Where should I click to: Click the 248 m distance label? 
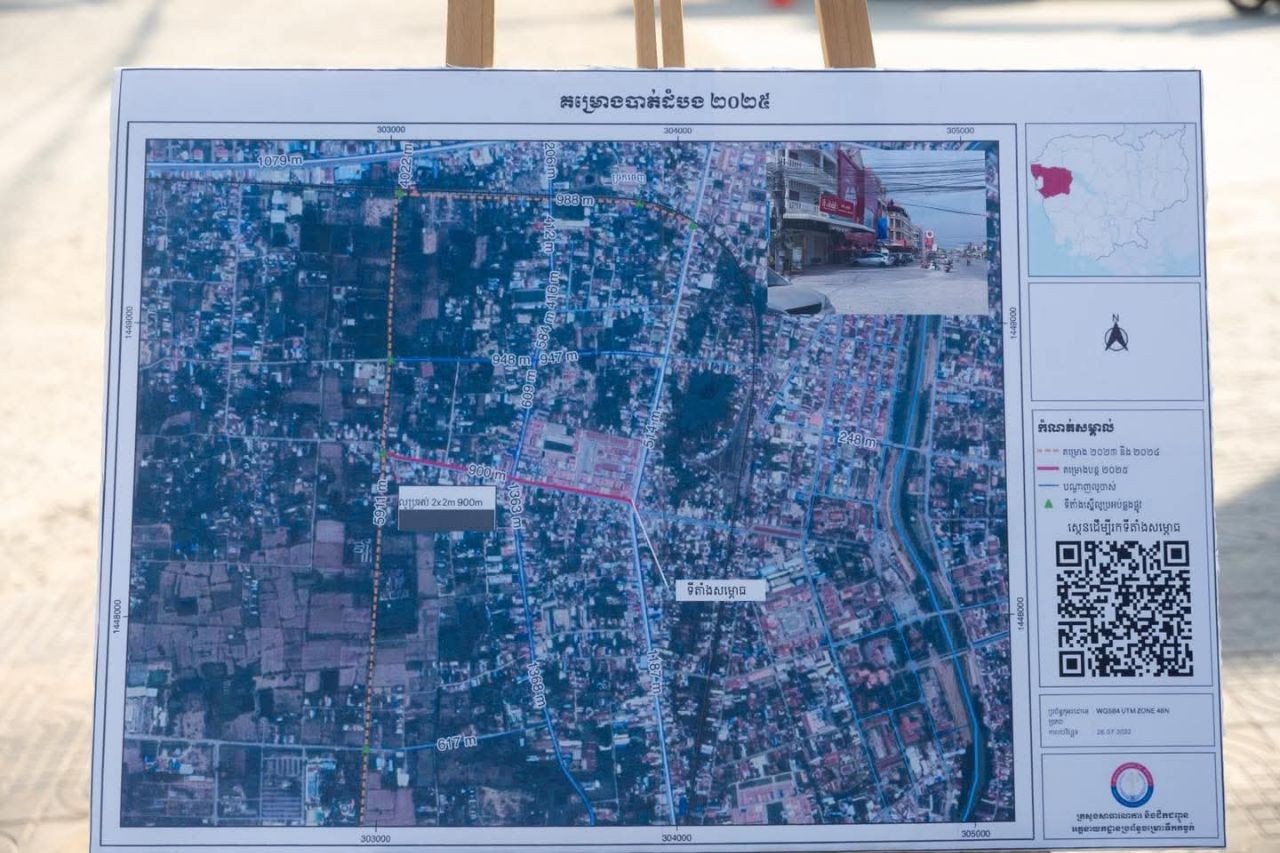tap(857, 439)
